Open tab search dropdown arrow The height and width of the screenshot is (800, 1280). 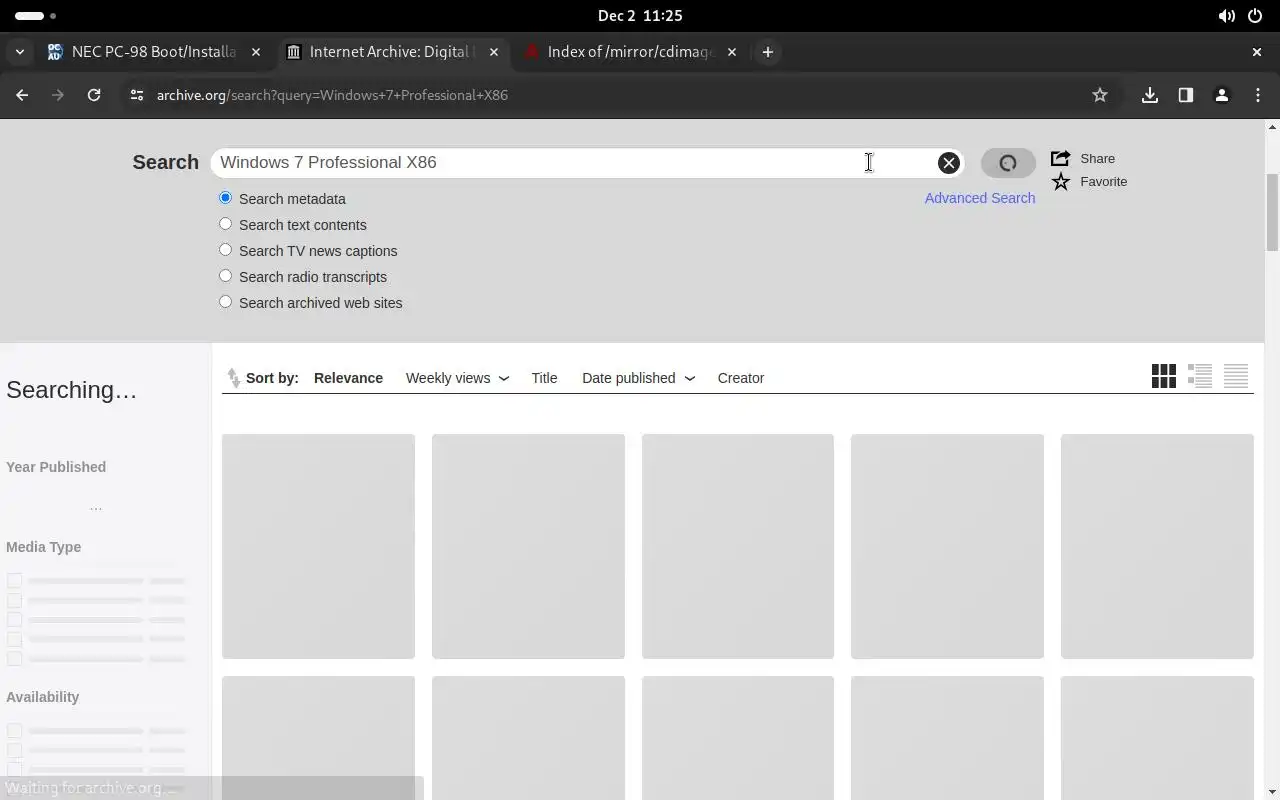[x=19, y=52]
